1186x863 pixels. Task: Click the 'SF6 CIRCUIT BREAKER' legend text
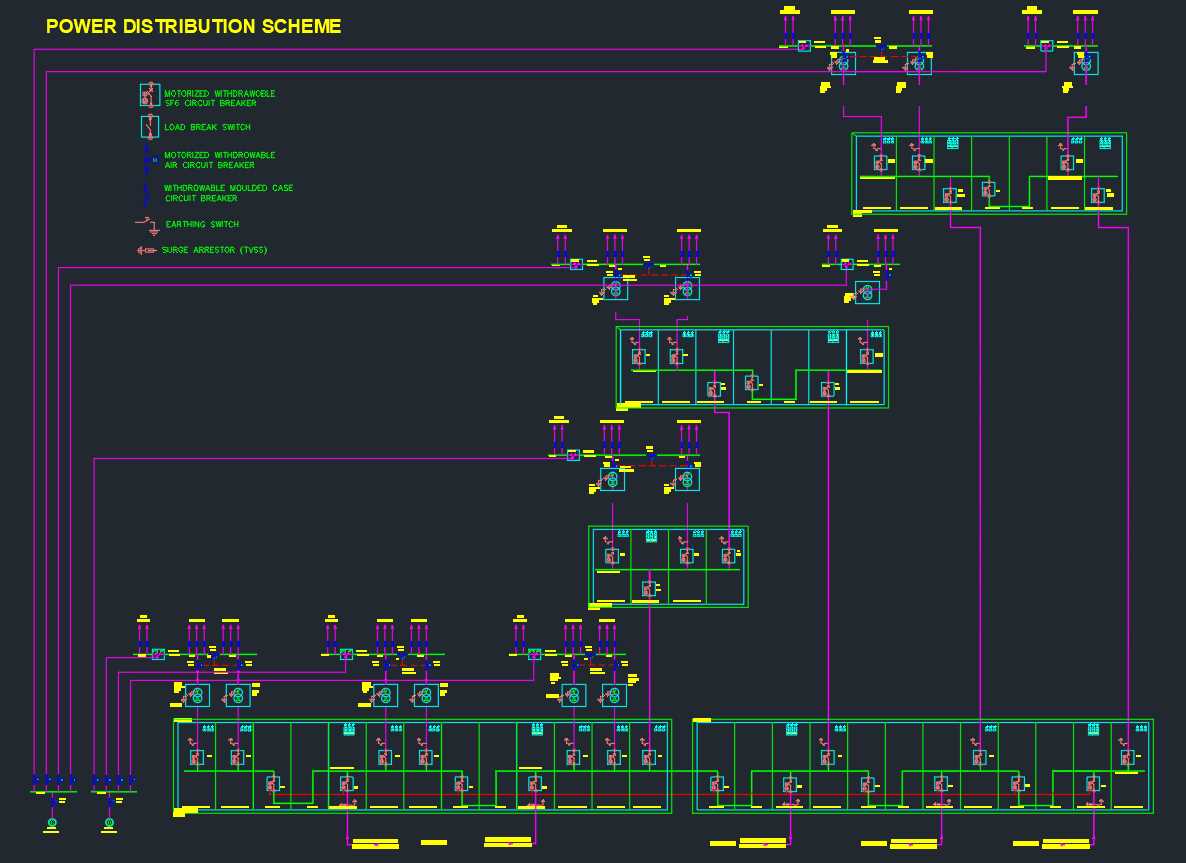[x=210, y=104]
